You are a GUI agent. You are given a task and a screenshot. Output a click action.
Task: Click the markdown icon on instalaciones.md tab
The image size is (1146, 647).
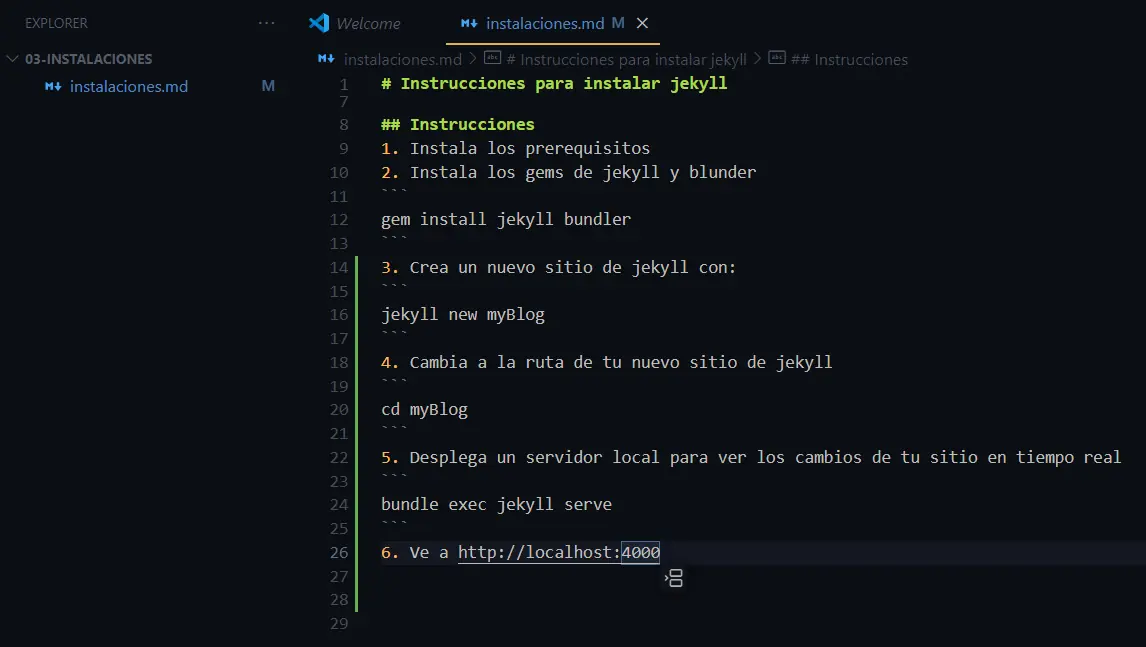[x=469, y=23]
